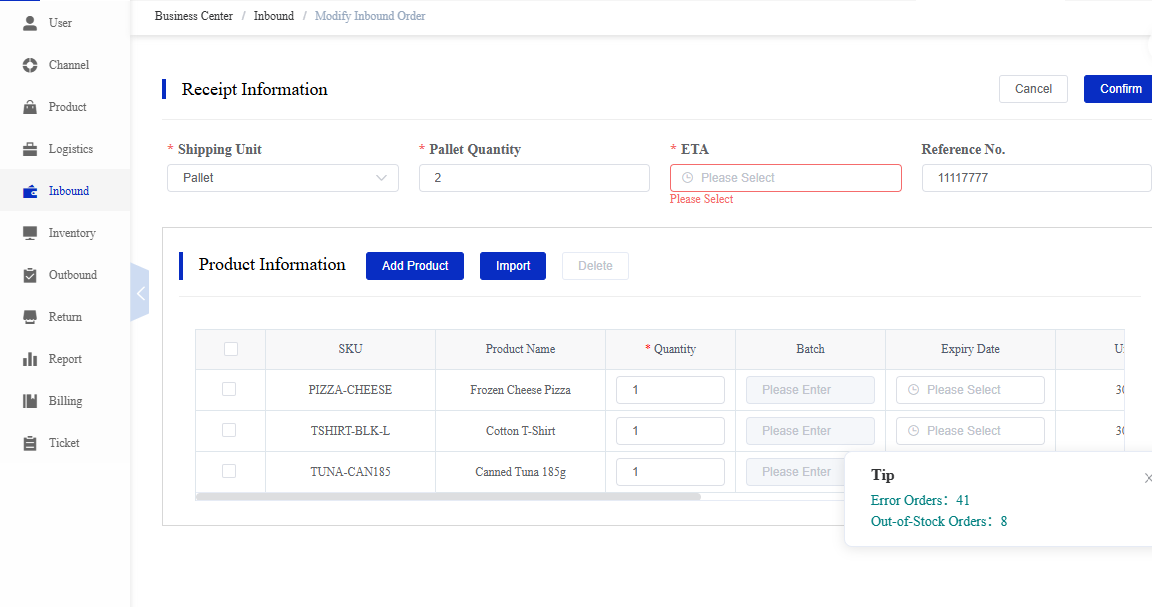Click Error Orders: 41 link
1152x607 pixels.
point(920,500)
